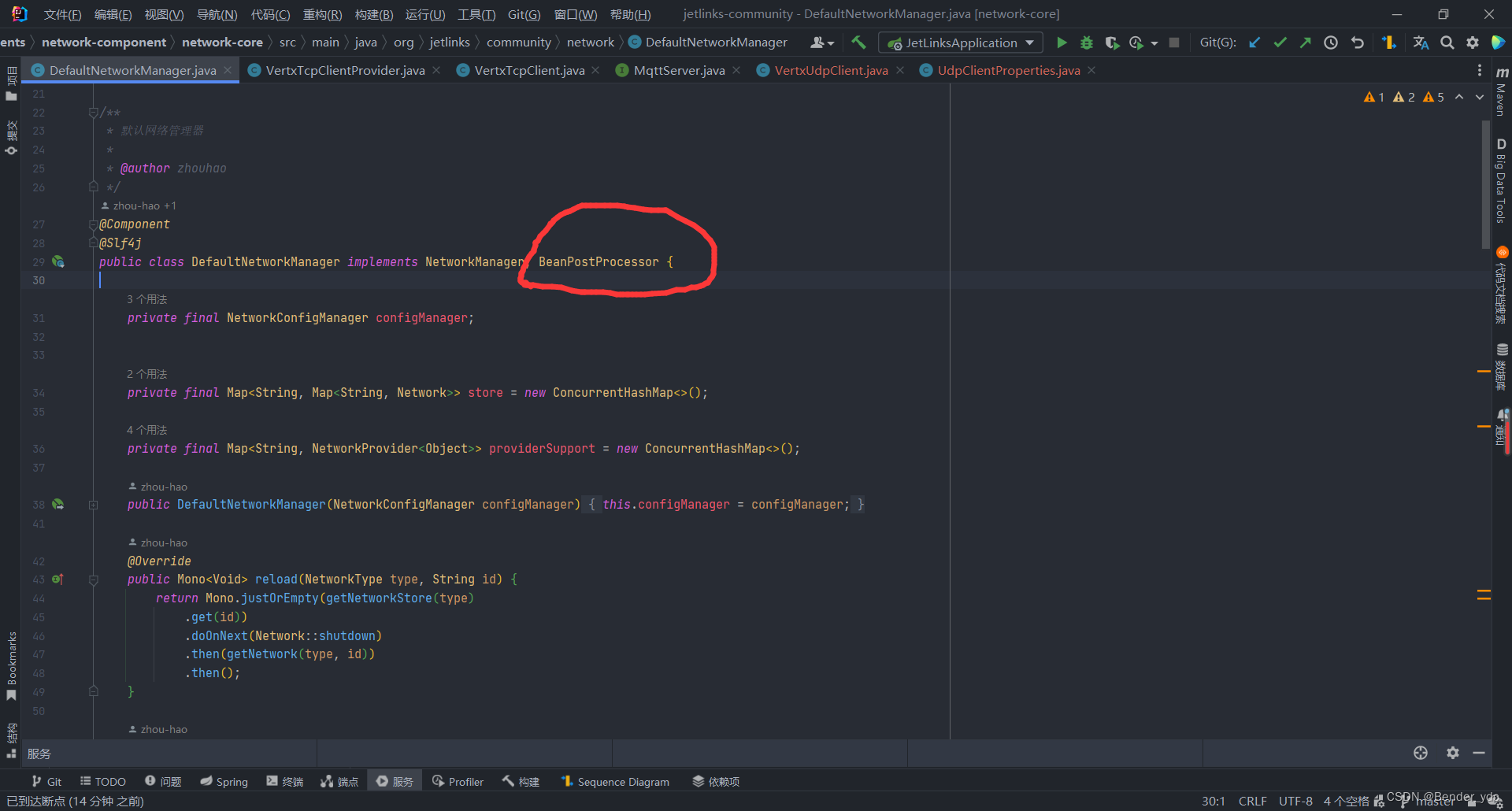Start debugging with the bug icon

pyautogui.click(x=1087, y=43)
